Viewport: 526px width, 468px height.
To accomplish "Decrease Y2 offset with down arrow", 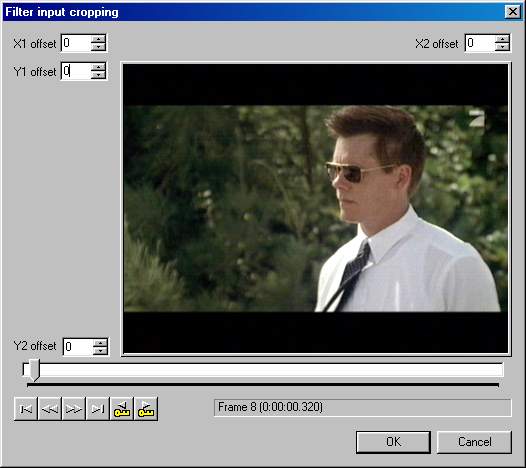I will [100, 351].
